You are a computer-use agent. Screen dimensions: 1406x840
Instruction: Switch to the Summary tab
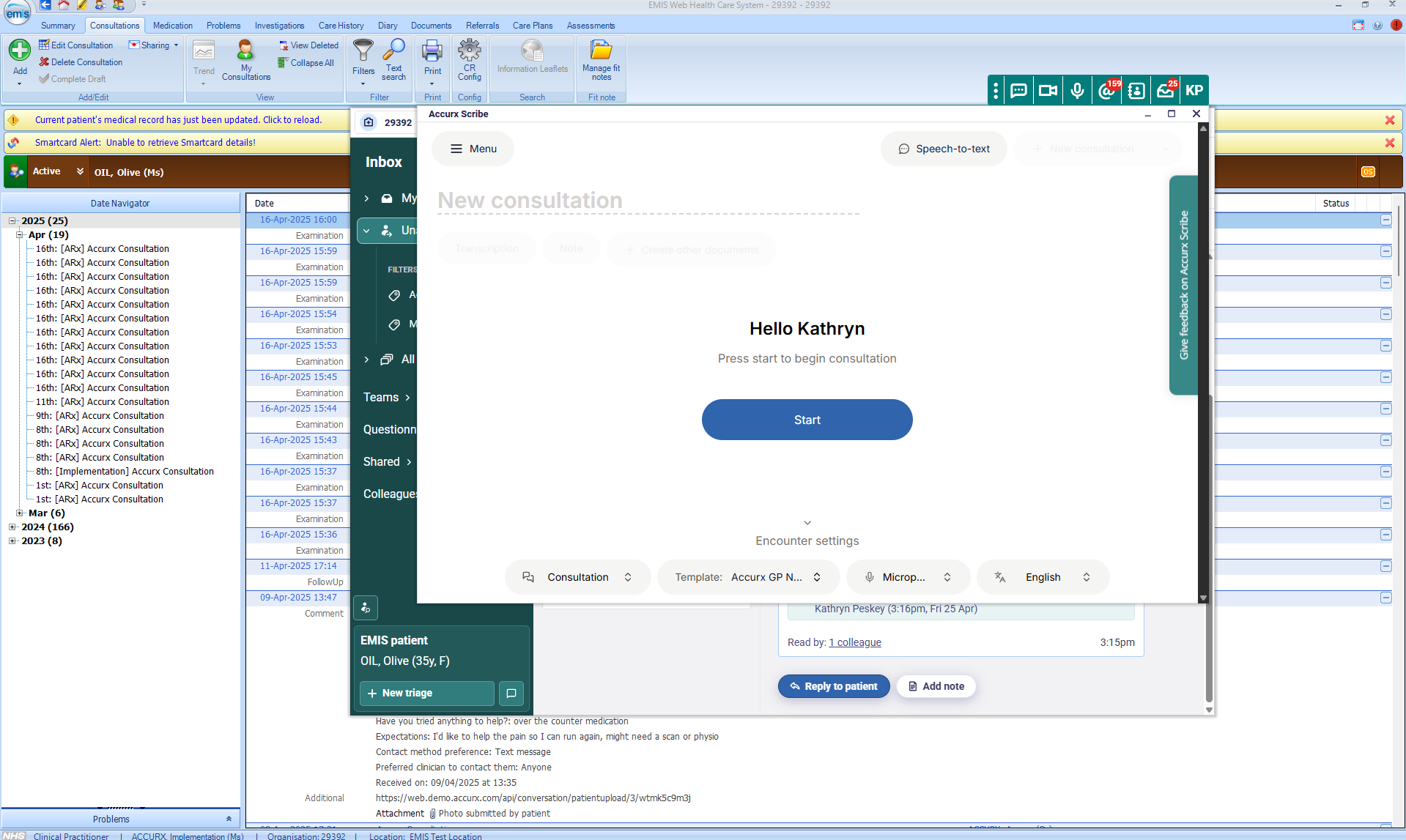[x=58, y=26]
